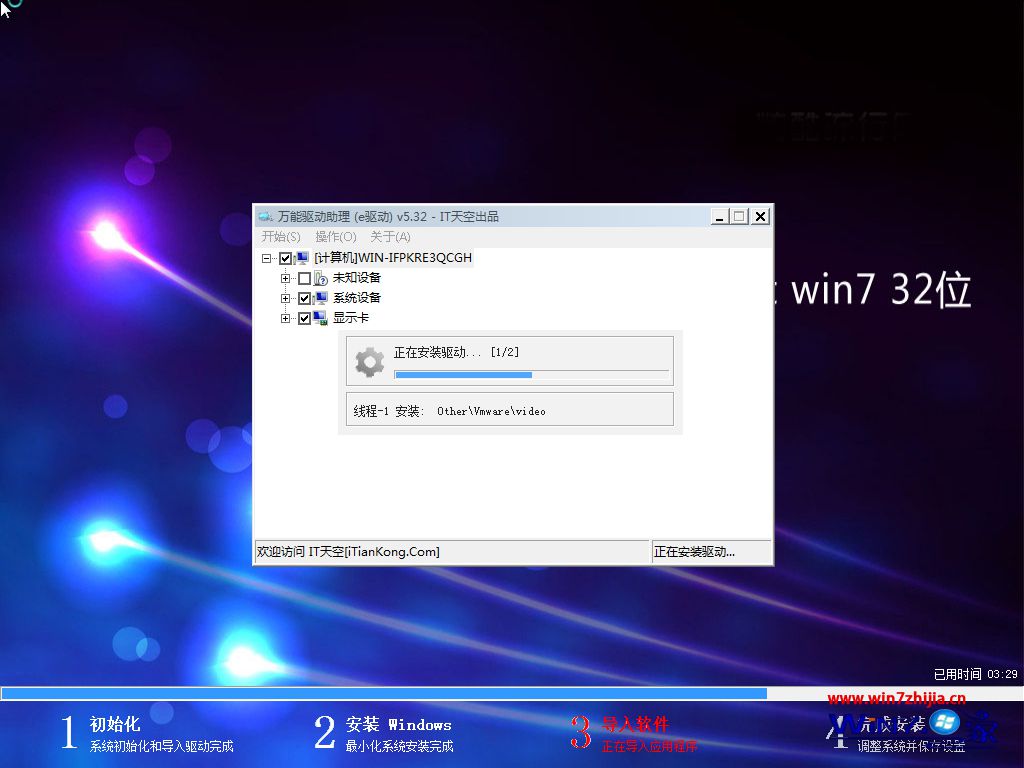Click the bottom system setup progress bar

click(x=511, y=694)
